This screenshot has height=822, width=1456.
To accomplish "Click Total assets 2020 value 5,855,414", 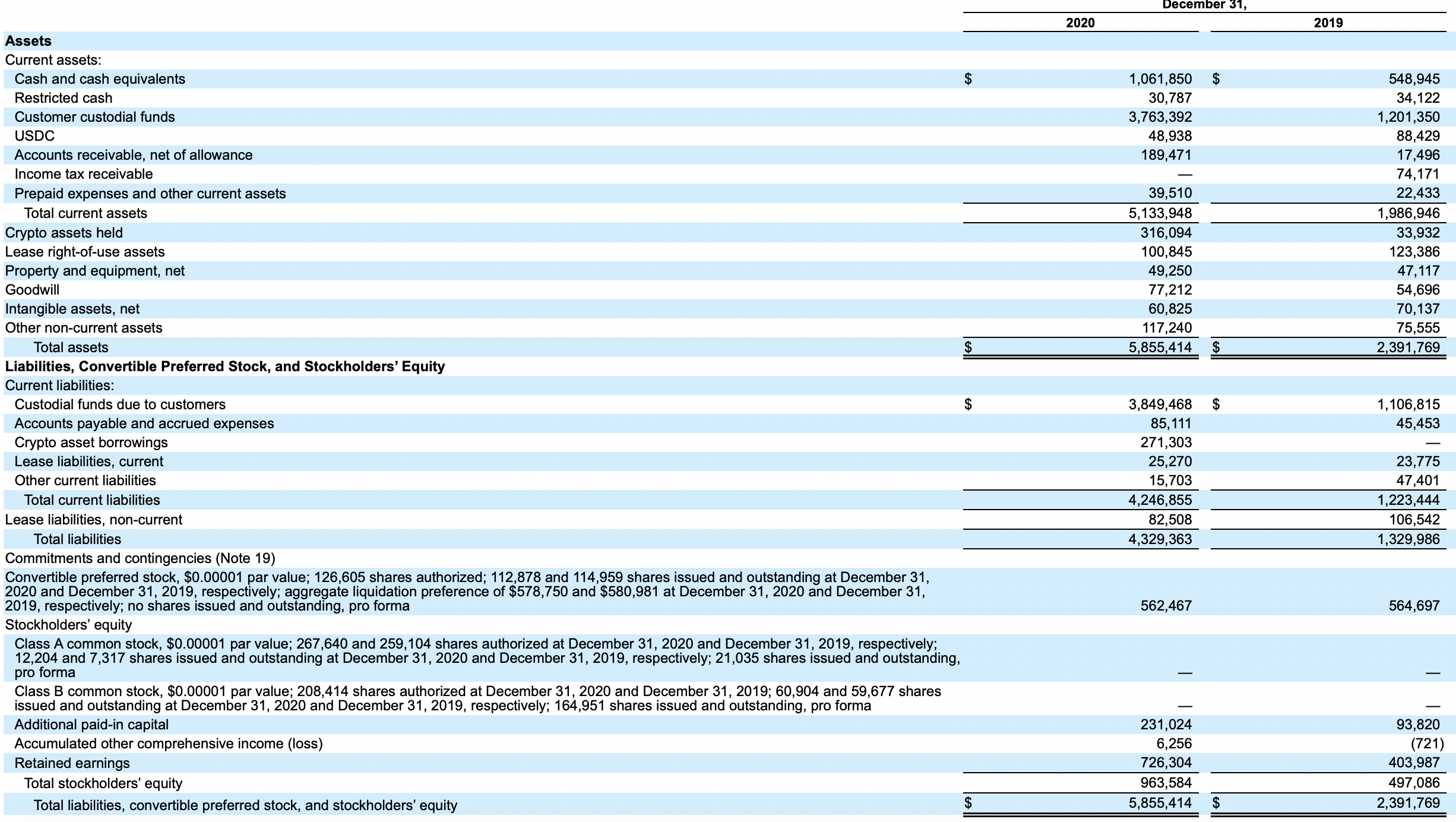I will tap(1160, 347).
